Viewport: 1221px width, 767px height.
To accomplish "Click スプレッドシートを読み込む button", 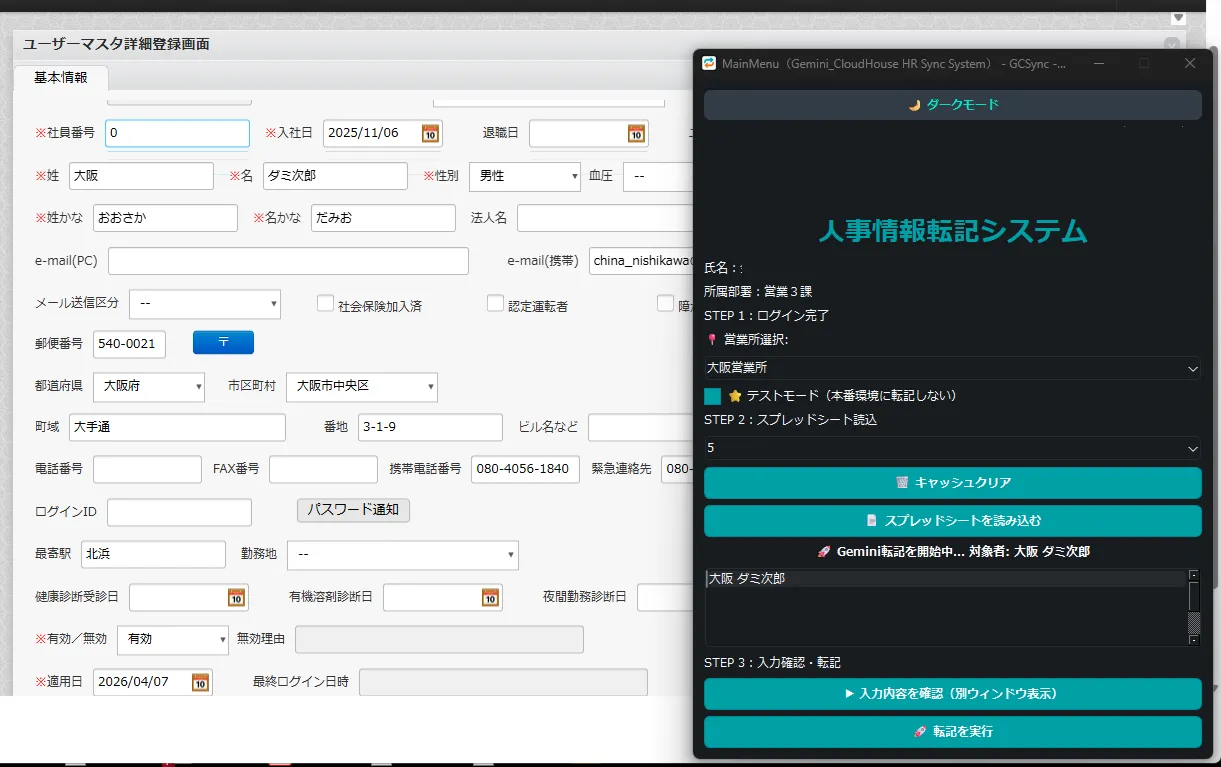I will (952, 521).
